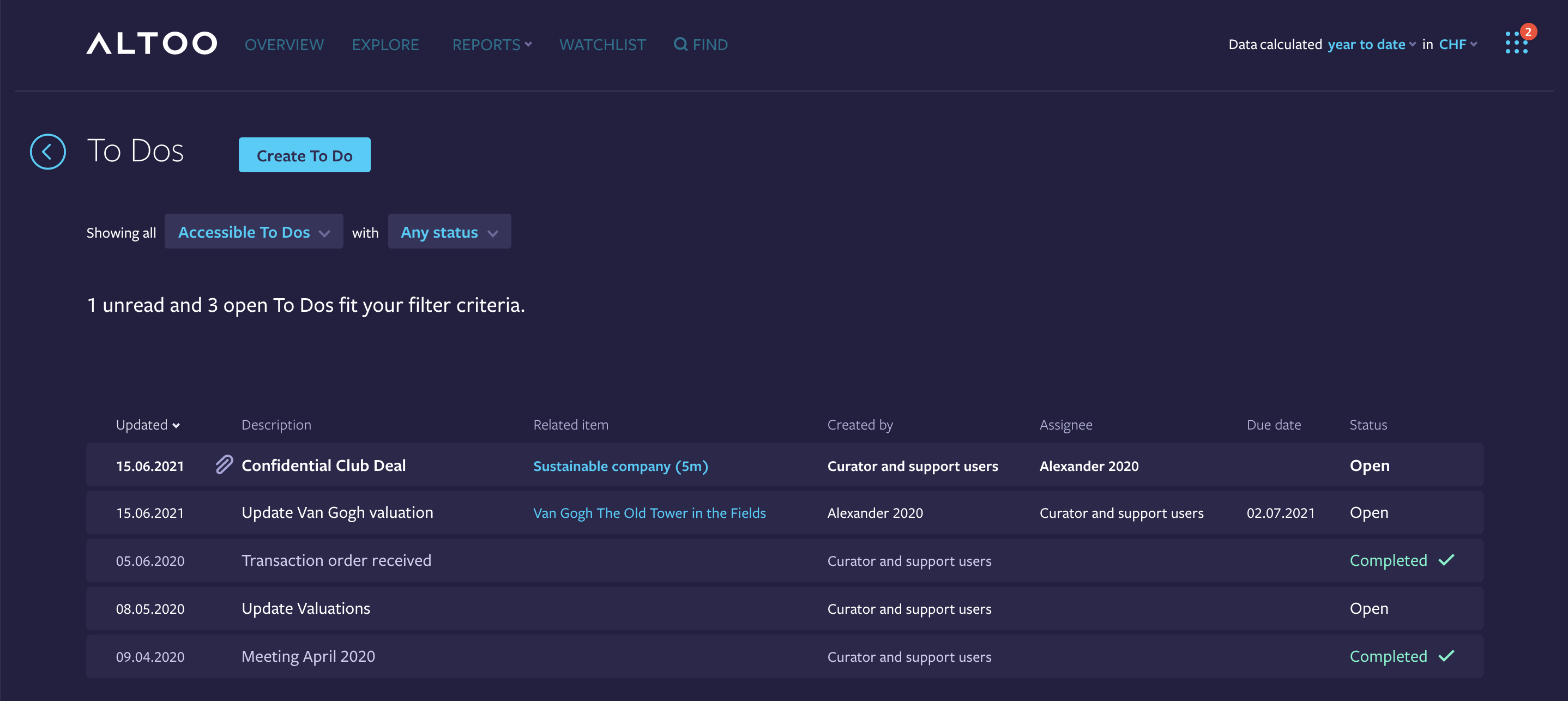
Task: Click the Altoo logo
Action: pyautogui.click(x=152, y=43)
